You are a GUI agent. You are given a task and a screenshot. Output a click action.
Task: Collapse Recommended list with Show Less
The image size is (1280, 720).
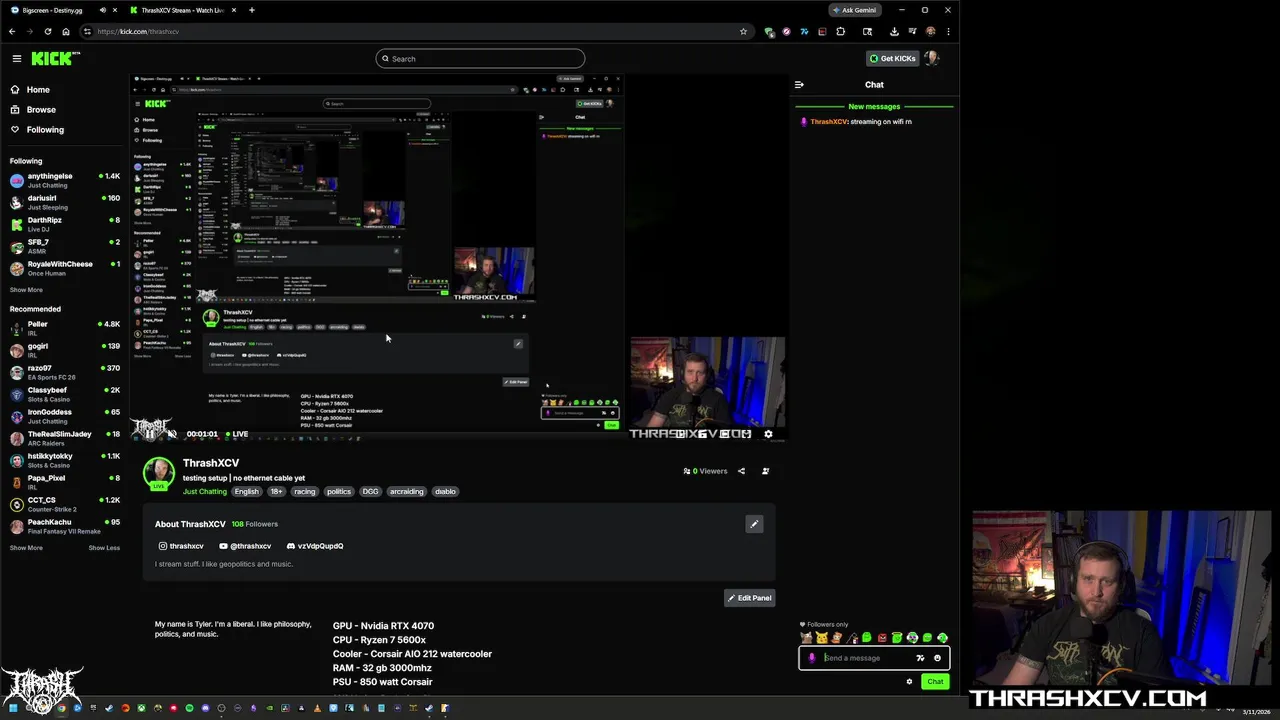pos(104,548)
